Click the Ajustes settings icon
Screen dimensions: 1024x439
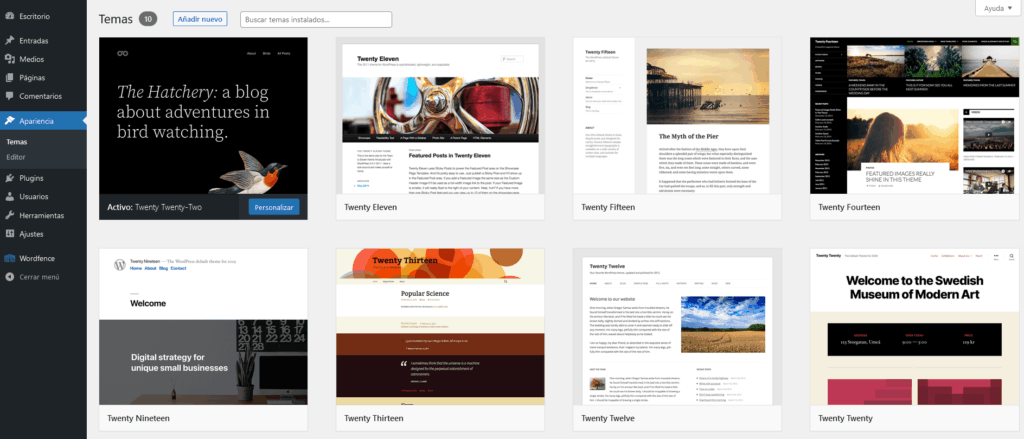9,233
